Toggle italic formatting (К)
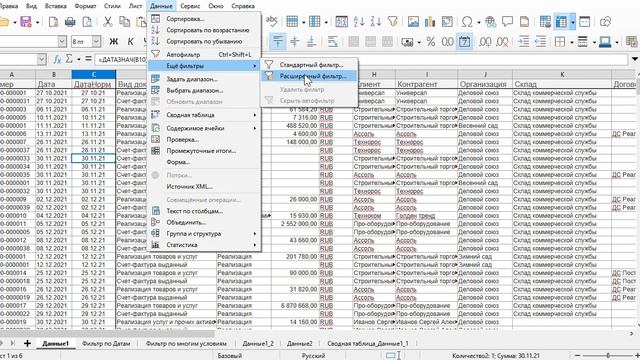The image size is (640, 360). tap(130, 42)
